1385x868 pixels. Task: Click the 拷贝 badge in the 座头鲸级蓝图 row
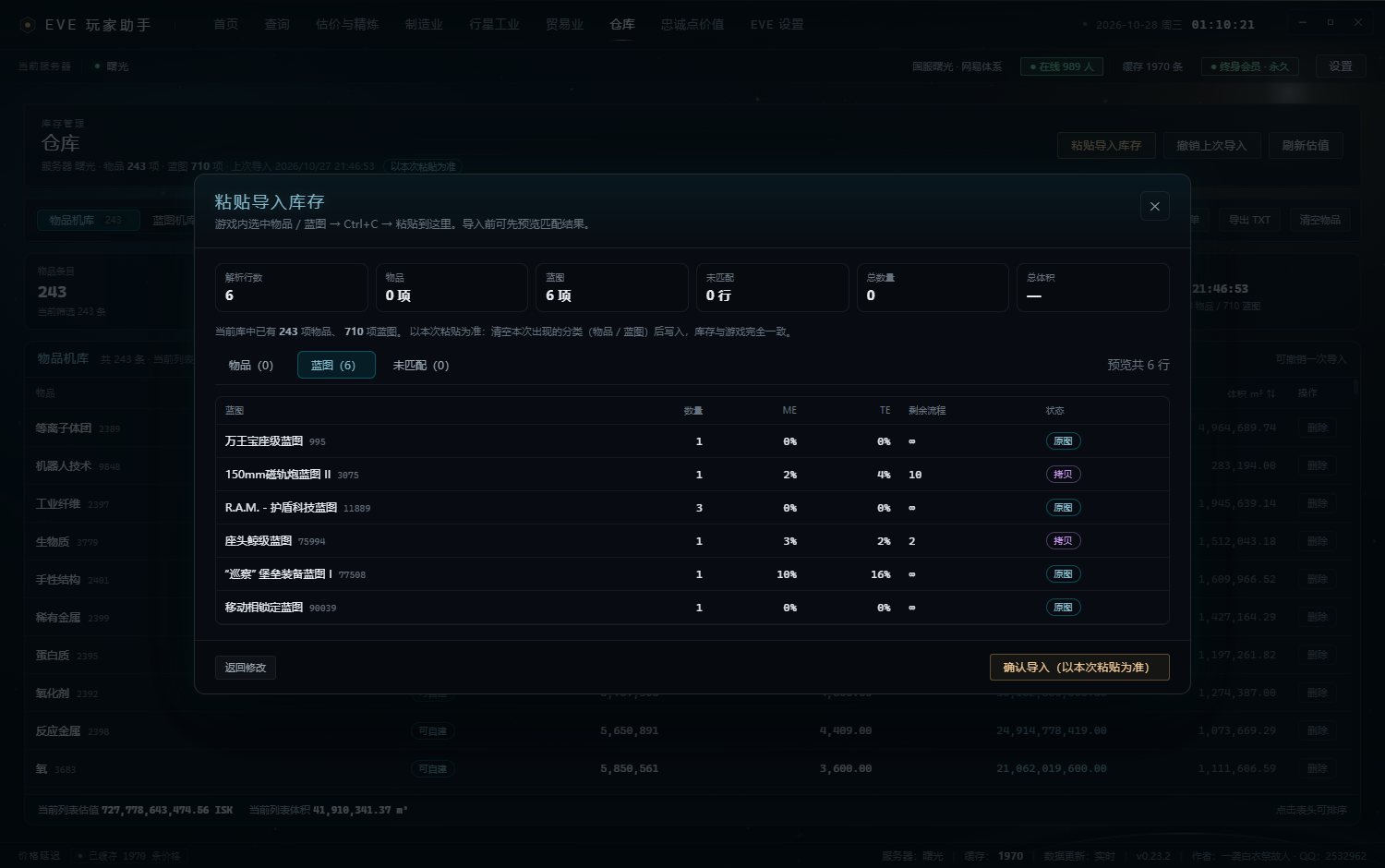1063,541
